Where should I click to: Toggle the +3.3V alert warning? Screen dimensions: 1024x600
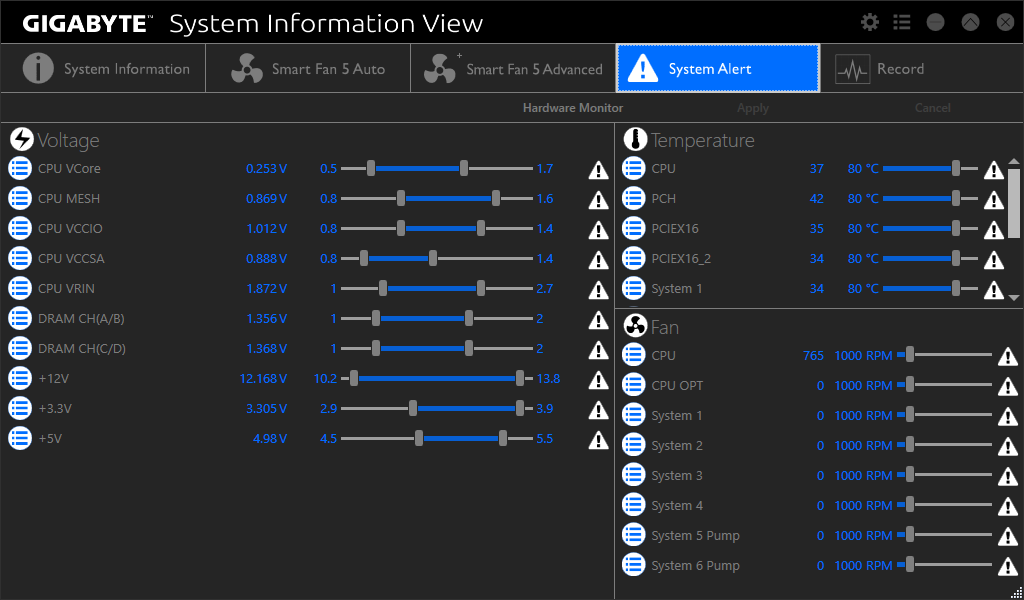click(598, 410)
